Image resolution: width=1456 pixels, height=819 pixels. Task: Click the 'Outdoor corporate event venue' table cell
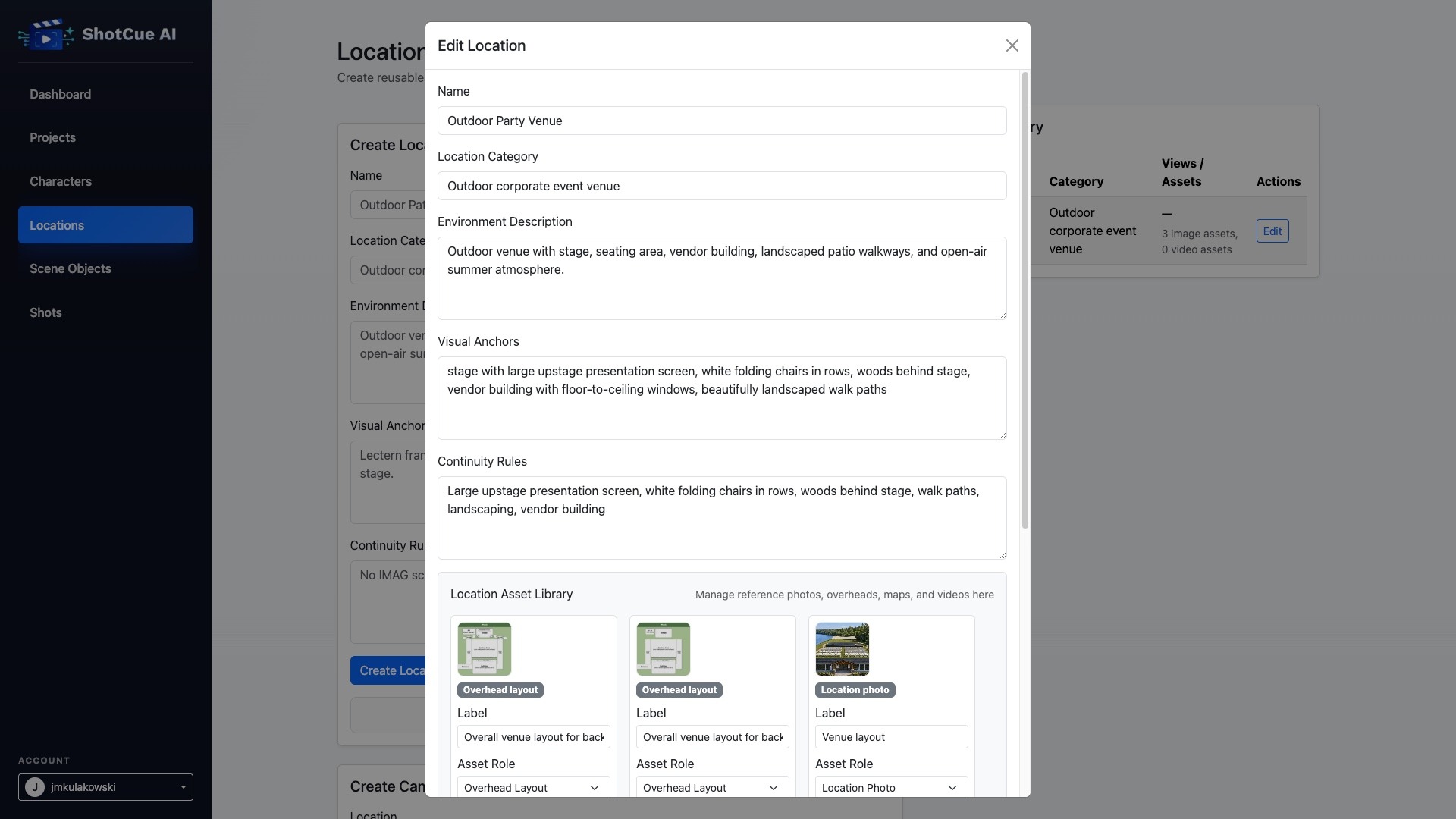click(1093, 231)
